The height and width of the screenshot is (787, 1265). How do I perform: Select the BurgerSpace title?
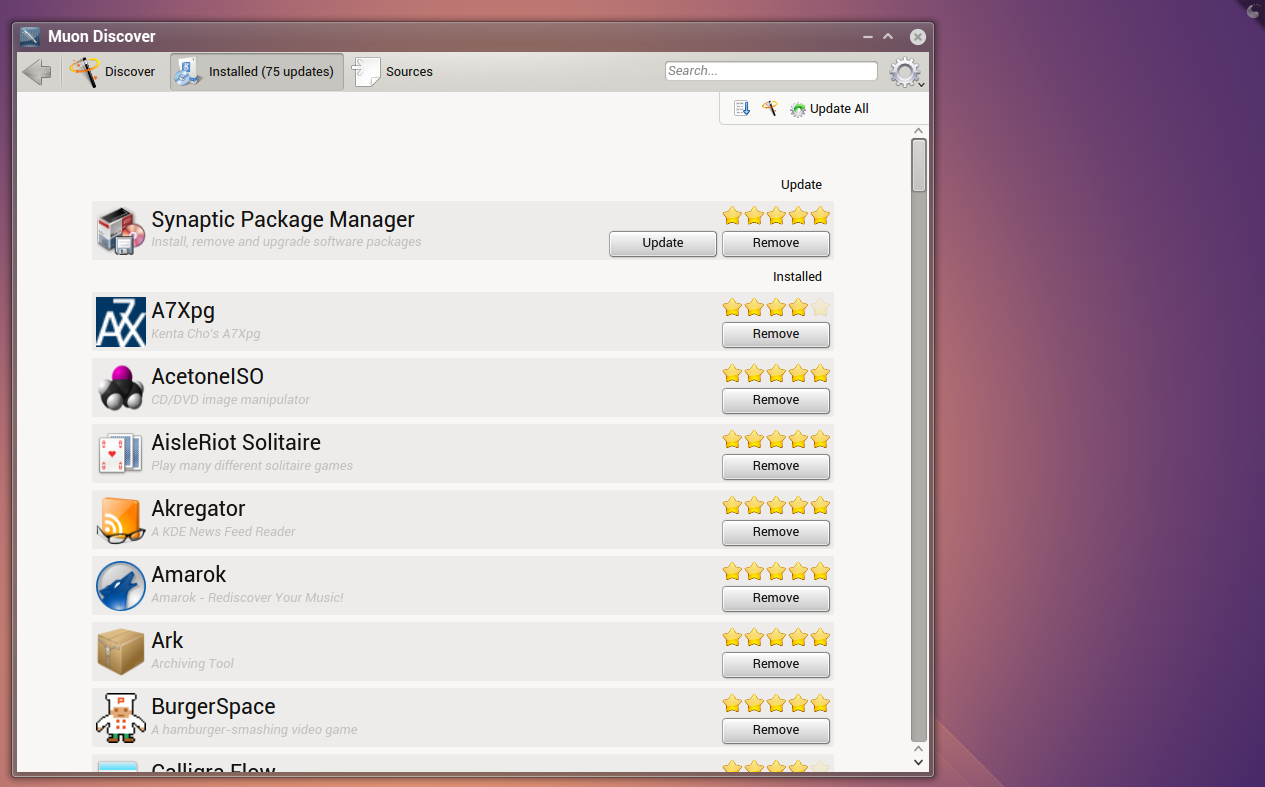pos(213,707)
